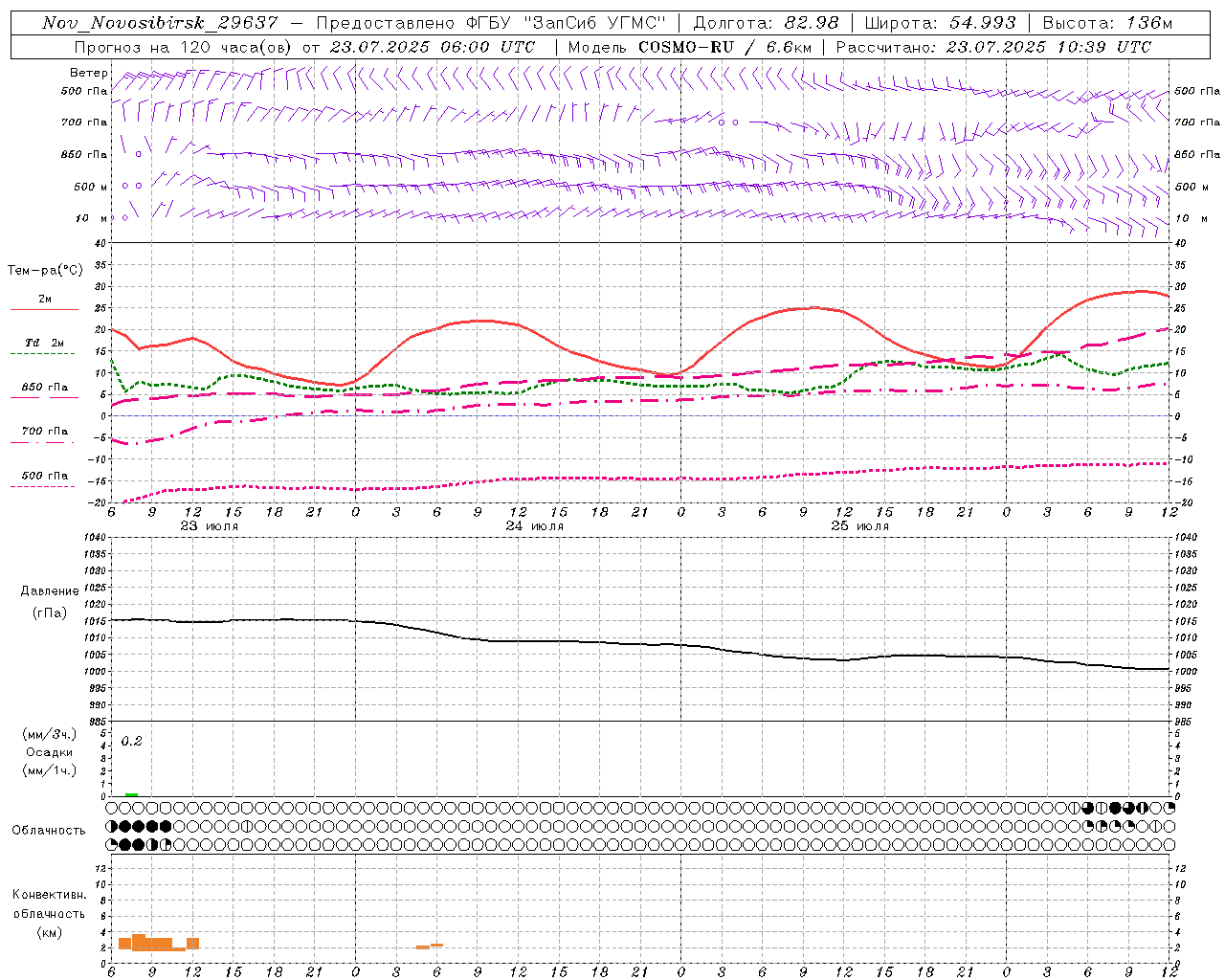Click the Облачность row label
The image size is (1225, 980).
click(49, 831)
